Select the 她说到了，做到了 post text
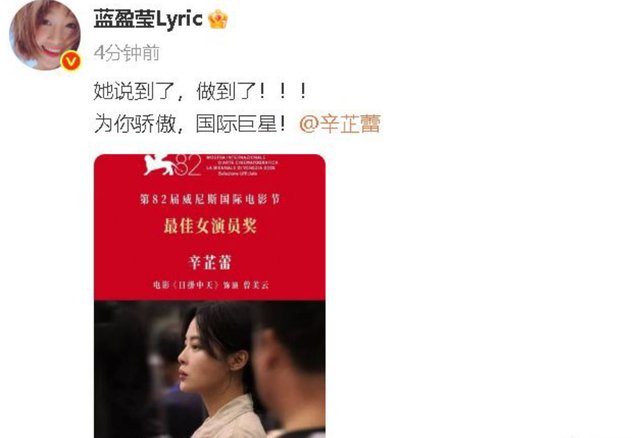The width and height of the screenshot is (640, 438). tap(200, 91)
